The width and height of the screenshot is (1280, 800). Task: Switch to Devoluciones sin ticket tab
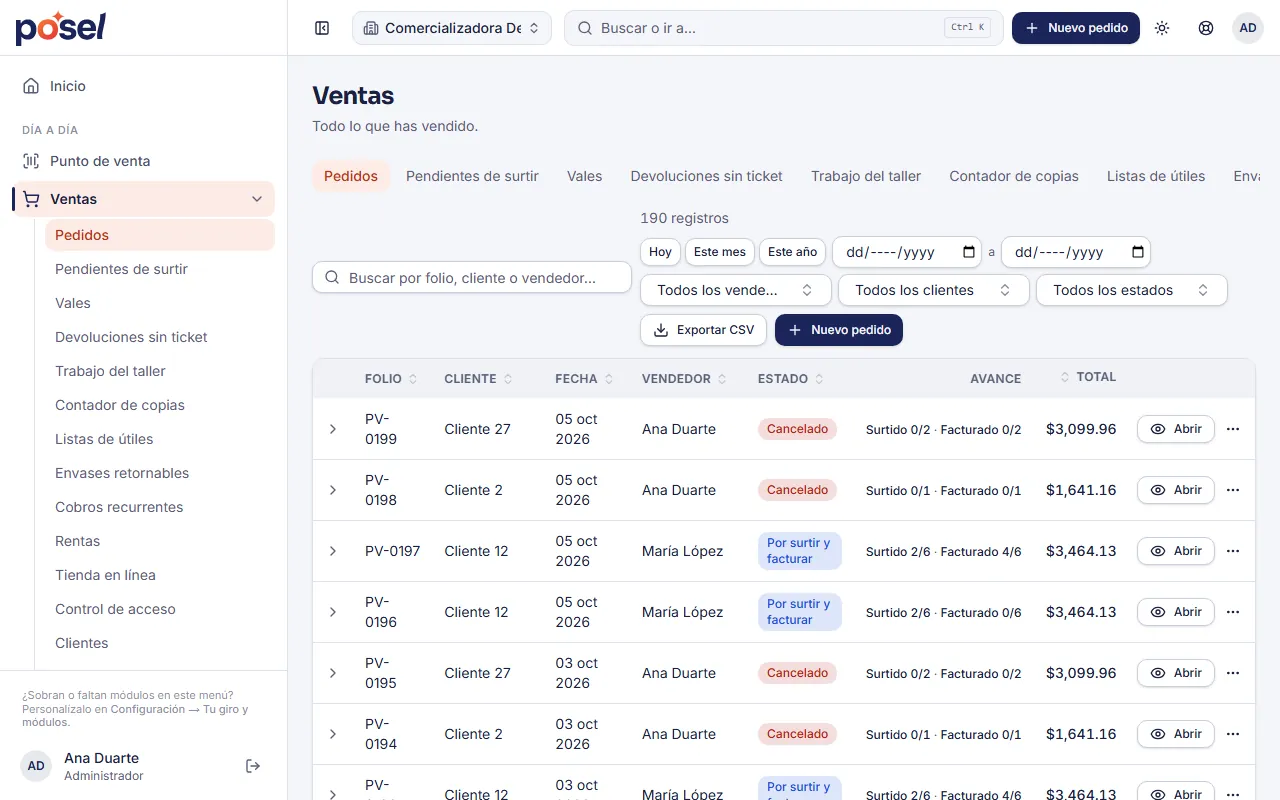[x=707, y=176]
